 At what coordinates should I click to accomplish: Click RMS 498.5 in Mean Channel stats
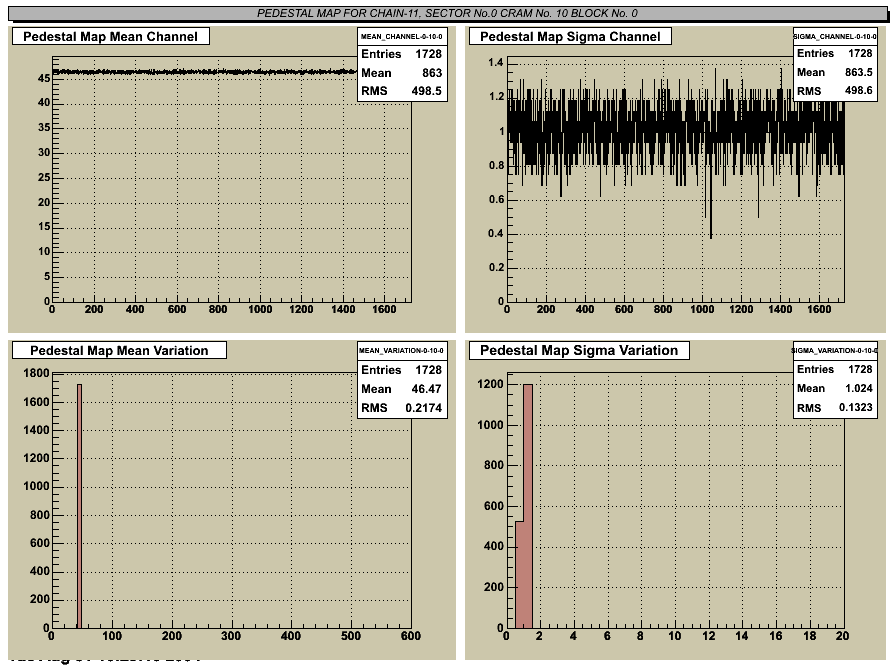(x=402, y=91)
